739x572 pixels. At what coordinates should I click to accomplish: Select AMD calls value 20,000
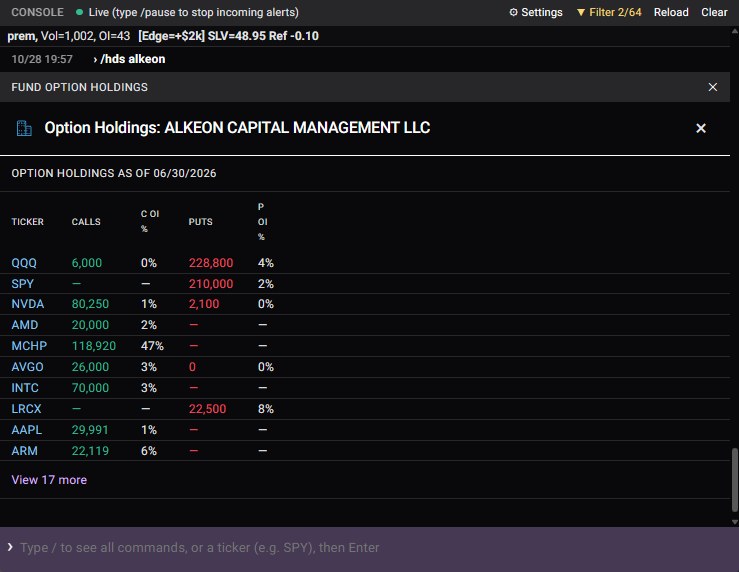coord(90,325)
